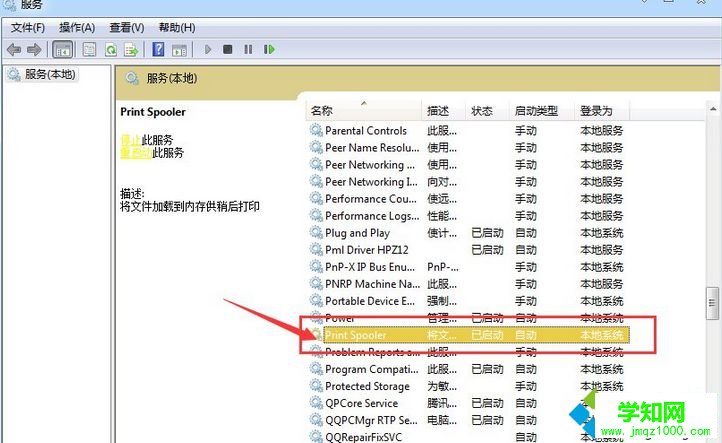722x443 pixels.
Task: Click the gear icon beside Portable Device E...
Action: click(316, 301)
